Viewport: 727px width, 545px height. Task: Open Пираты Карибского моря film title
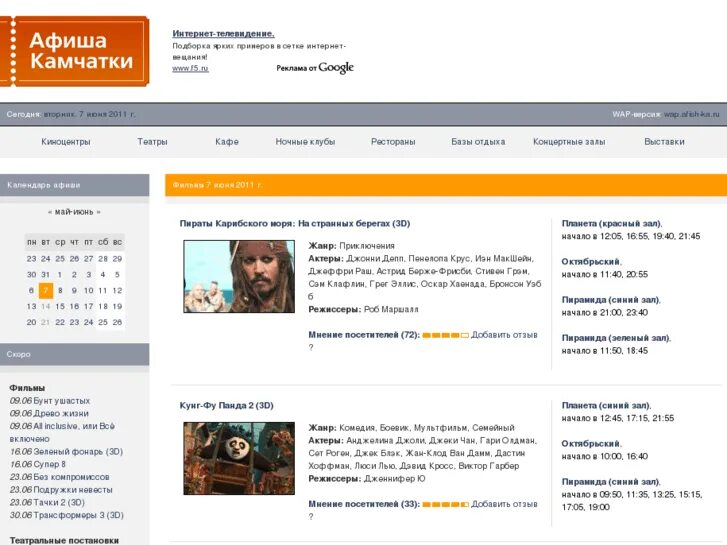295,223
